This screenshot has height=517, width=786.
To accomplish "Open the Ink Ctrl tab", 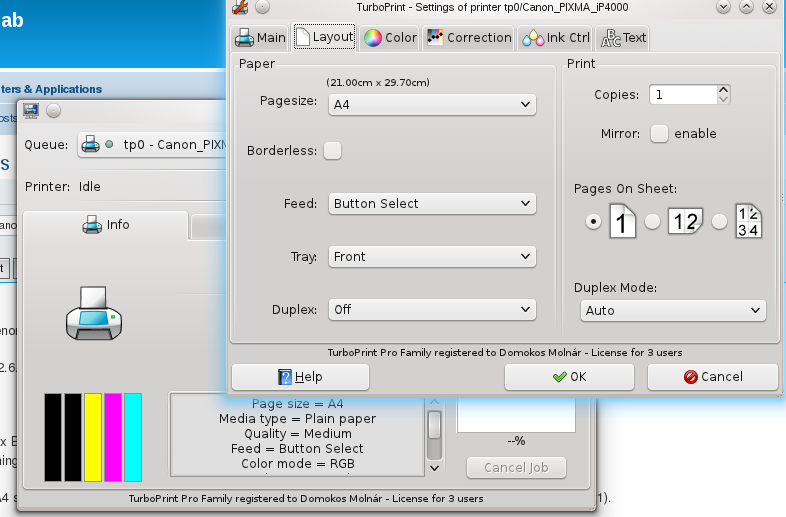I will coord(556,38).
